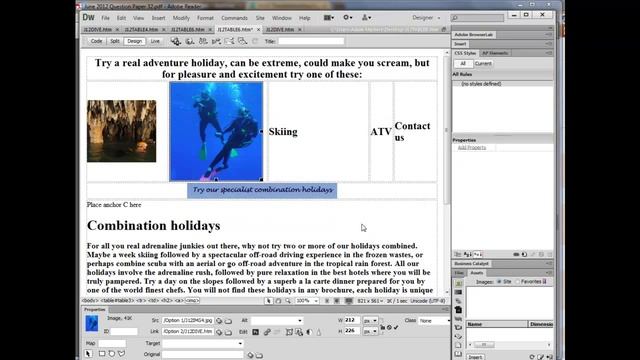Click the <table#table3> tag in tag selector

118,301
